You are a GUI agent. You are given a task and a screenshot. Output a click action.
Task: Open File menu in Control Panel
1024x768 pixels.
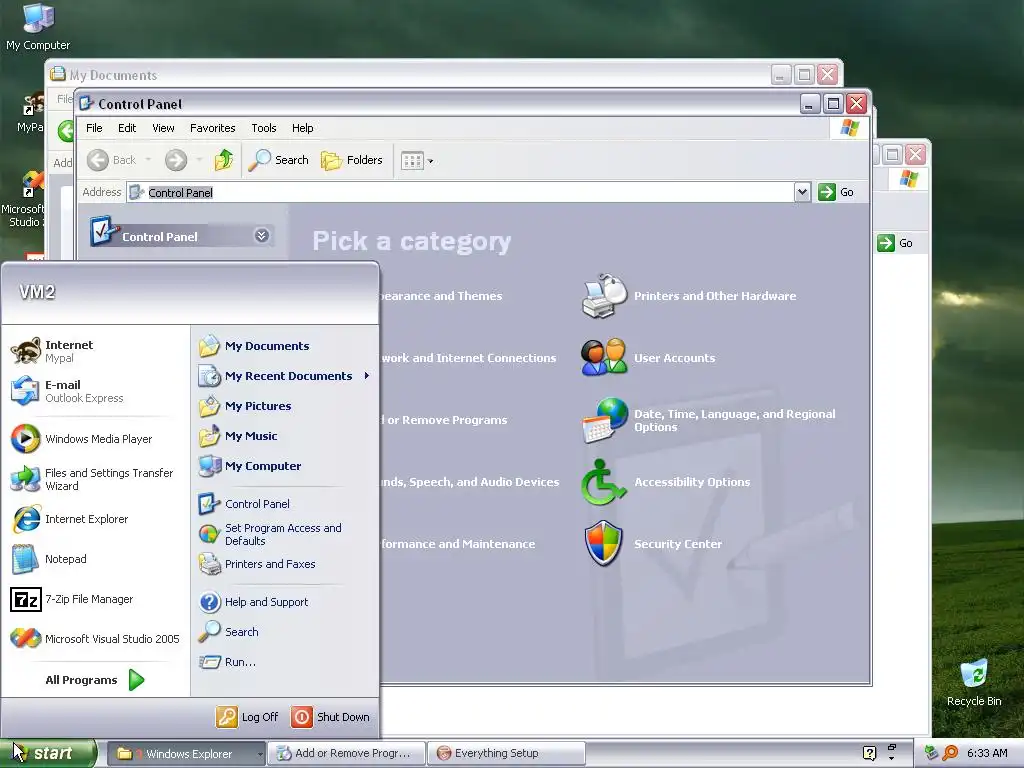(x=94, y=128)
